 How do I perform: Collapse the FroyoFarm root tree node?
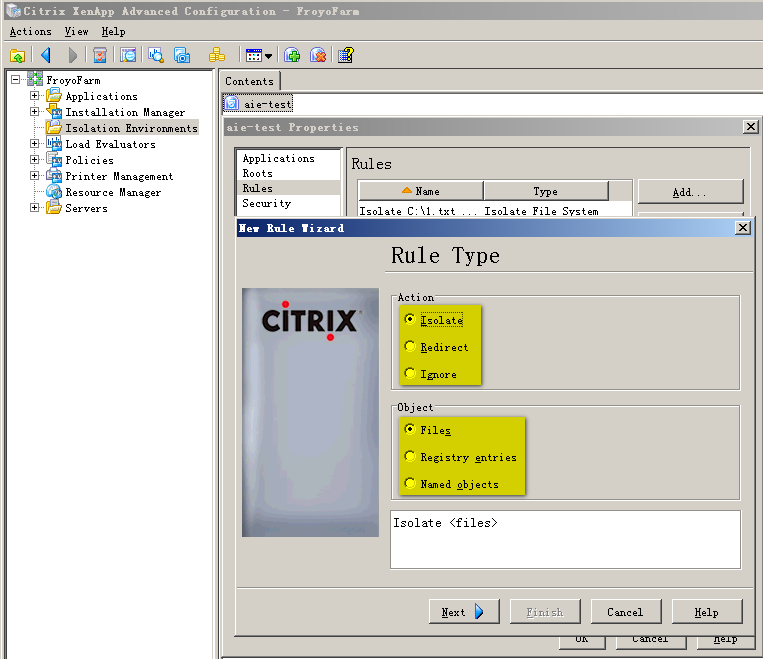pyautogui.click(x=16, y=79)
